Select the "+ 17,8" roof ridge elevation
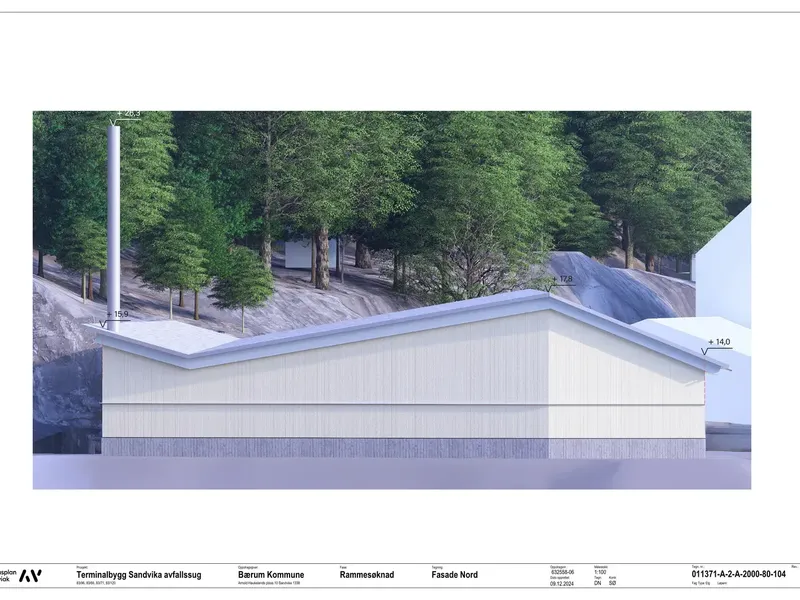Image resolution: width=800 pixels, height=600 pixels. pos(562,279)
